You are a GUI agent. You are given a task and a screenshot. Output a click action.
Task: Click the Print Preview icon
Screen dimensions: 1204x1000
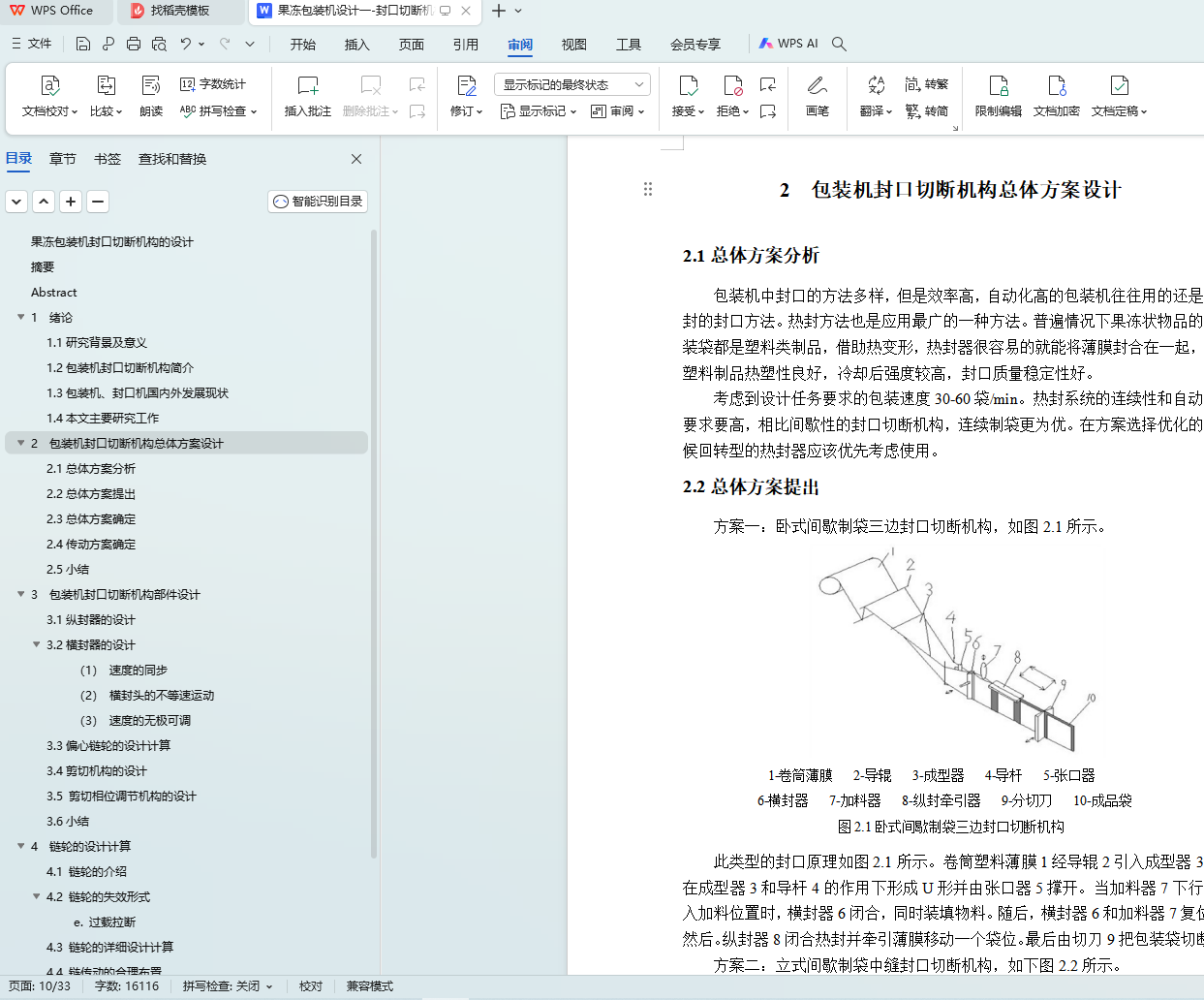[159, 44]
